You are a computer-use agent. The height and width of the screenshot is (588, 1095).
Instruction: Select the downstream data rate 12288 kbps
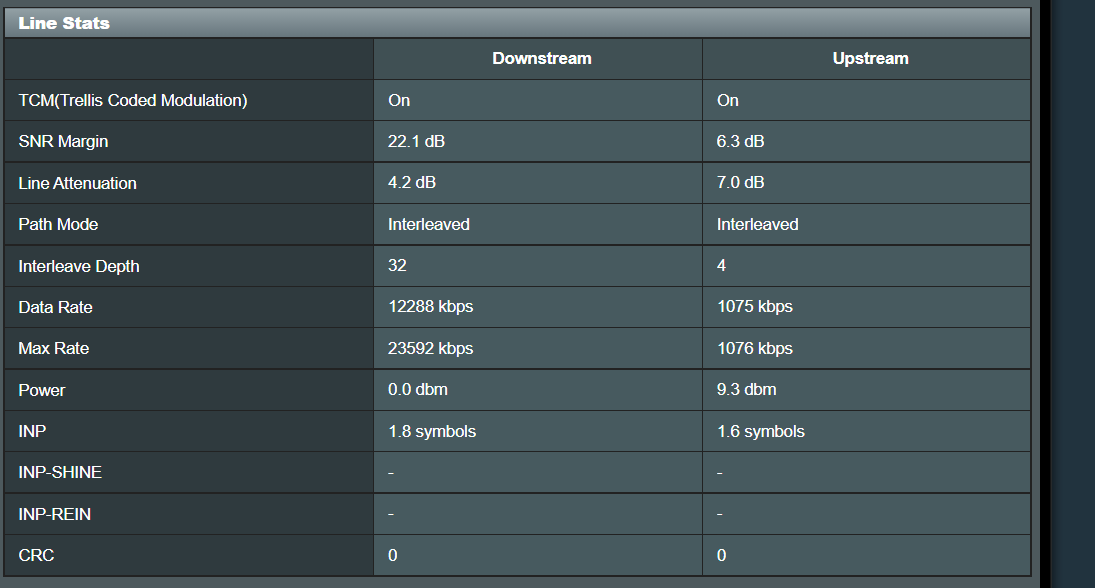[430, 308]
